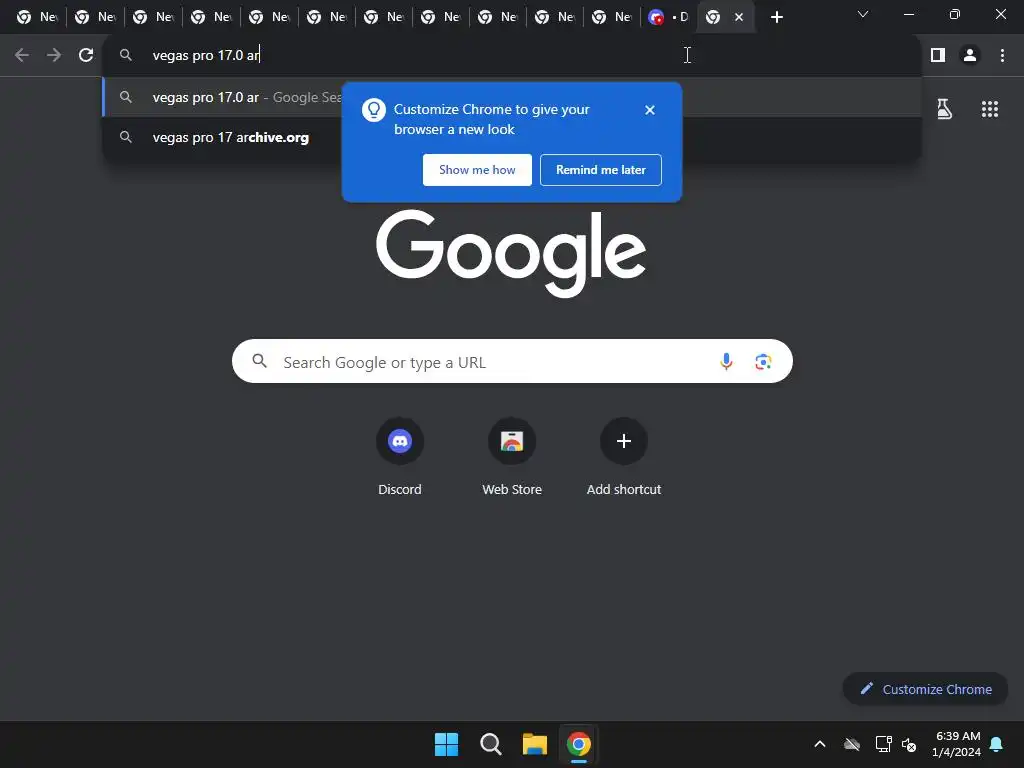Image resolution: width=1024 pixels, height=768 pixels.
Task: Open a new tab with plus button
Action: pyautogui.click(x=776, y=17)
